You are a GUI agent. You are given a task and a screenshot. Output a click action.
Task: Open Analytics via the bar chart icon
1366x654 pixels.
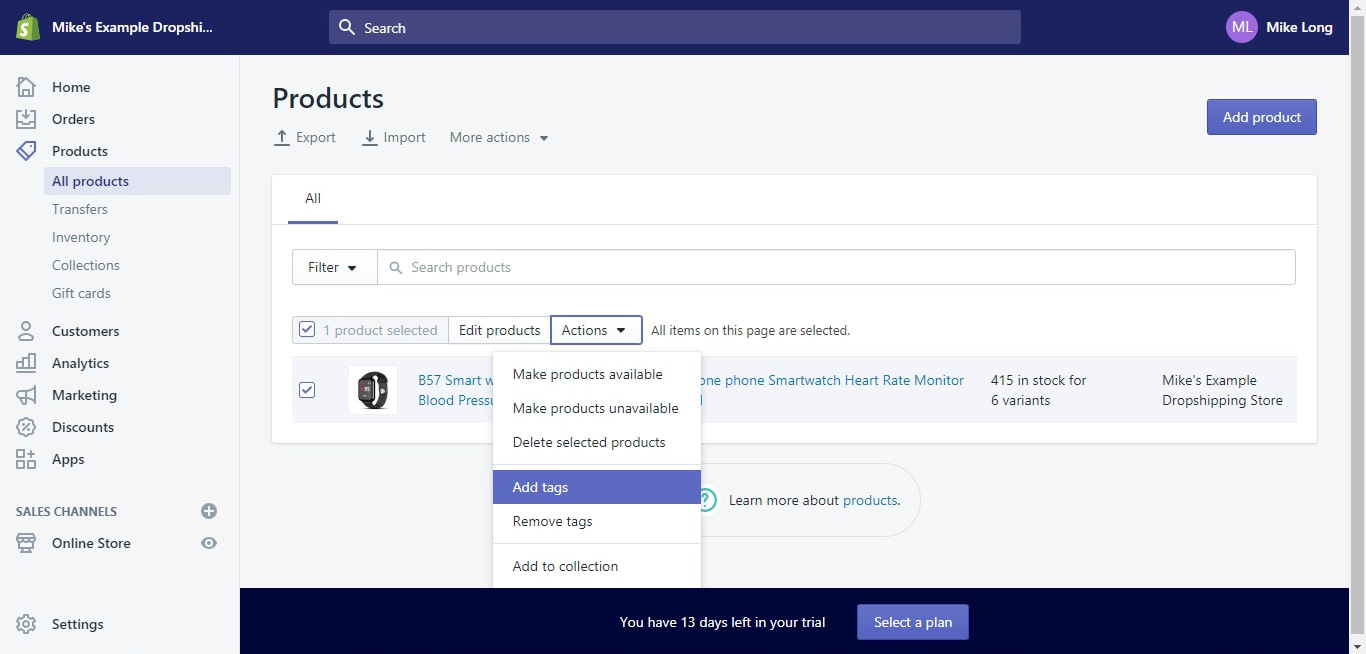click(x=26, y=363)
